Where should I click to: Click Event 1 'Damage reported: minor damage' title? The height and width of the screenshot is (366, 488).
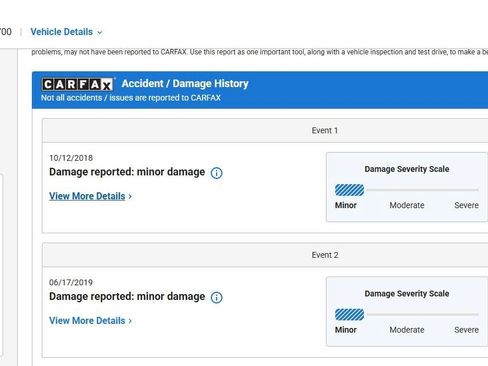(x=127, y=172)
